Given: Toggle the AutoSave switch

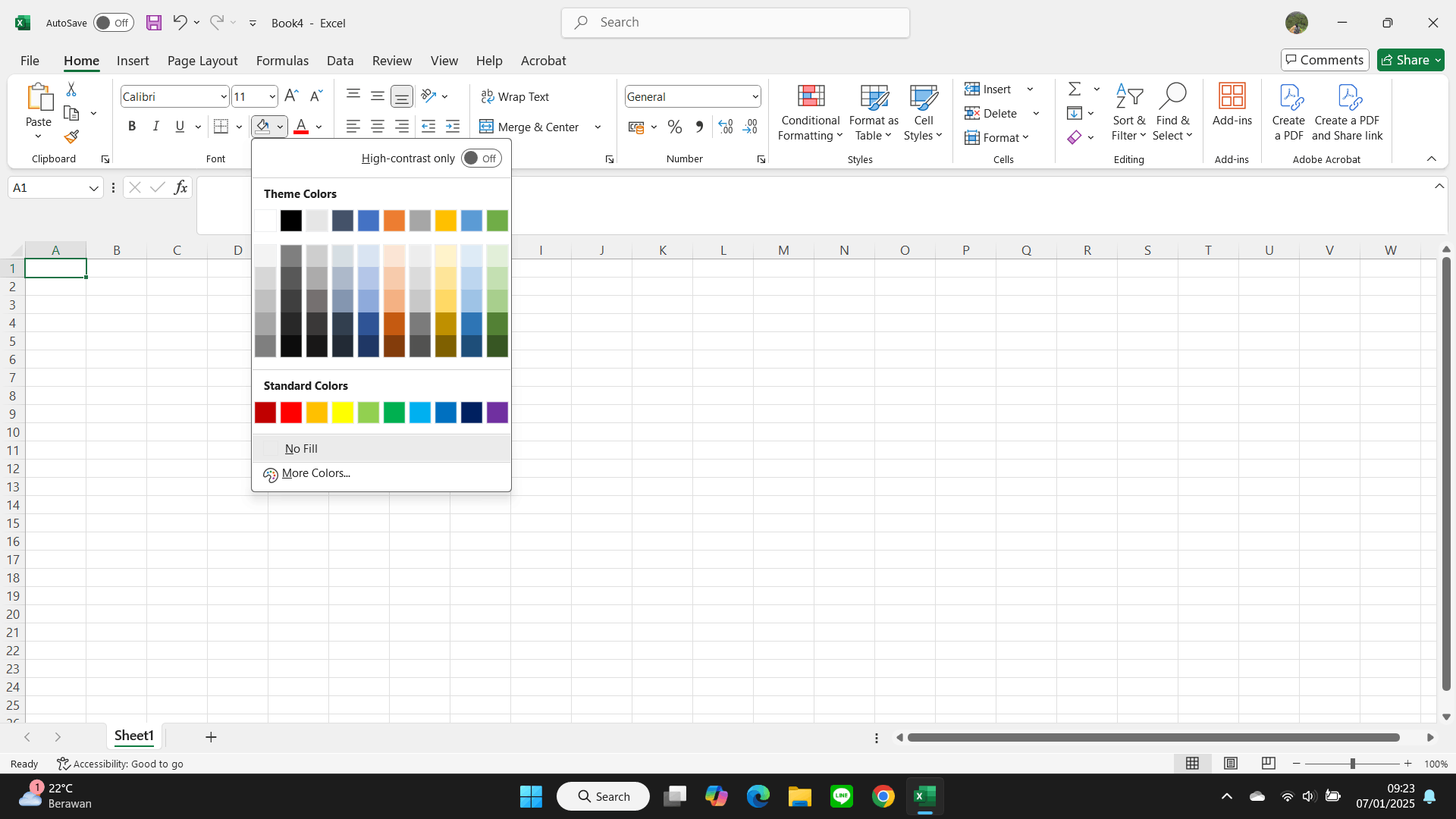Looking at the screenshot, I should pos(114,23).
